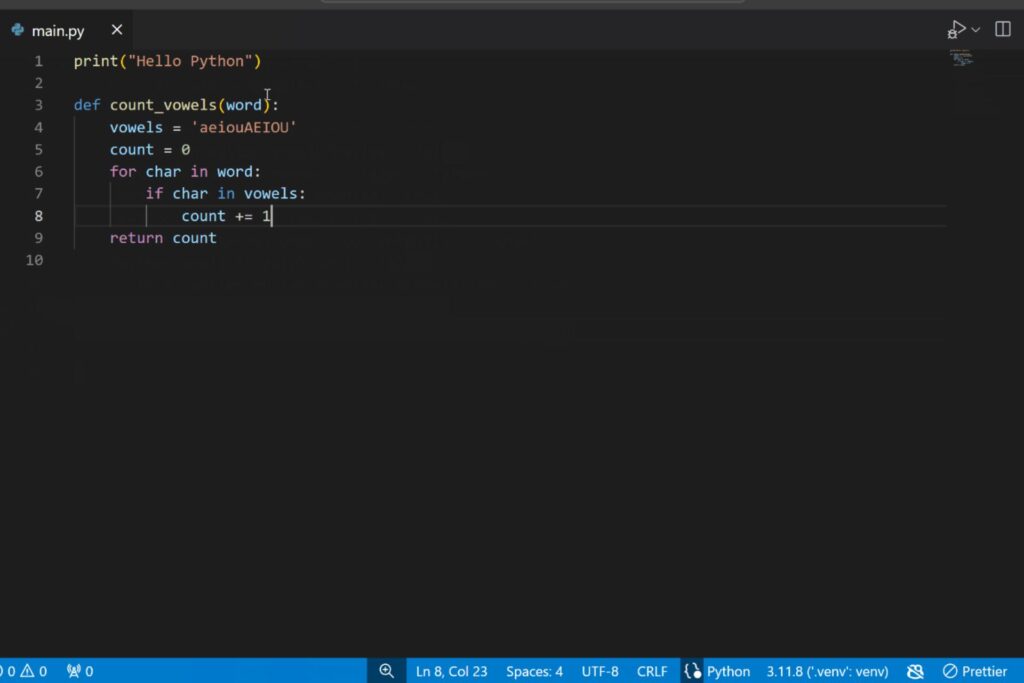1024x683 pixels.
Task: Change language mode from Python
Action: [728, 671]
